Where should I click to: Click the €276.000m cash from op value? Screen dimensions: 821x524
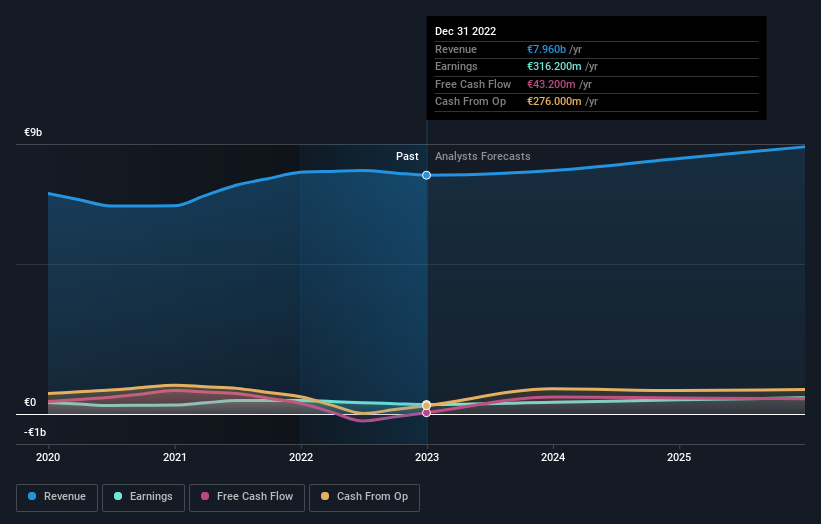554,102
